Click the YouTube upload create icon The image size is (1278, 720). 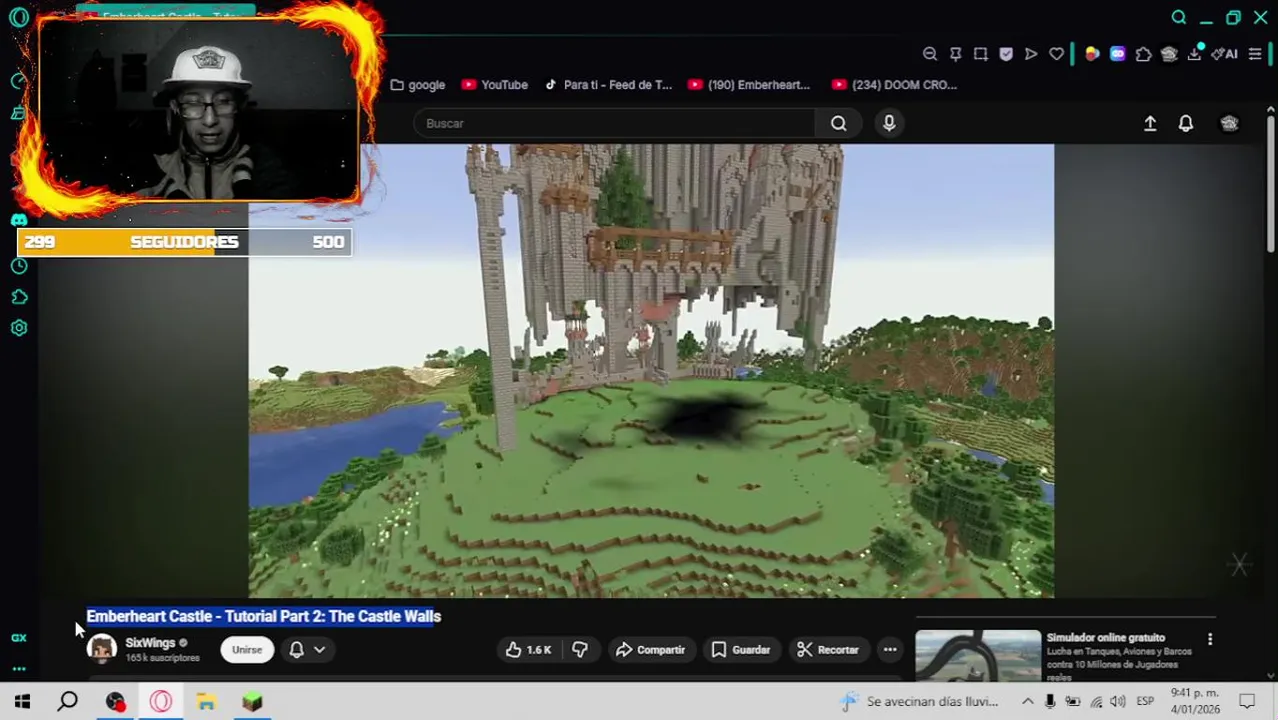(1150, 123)
